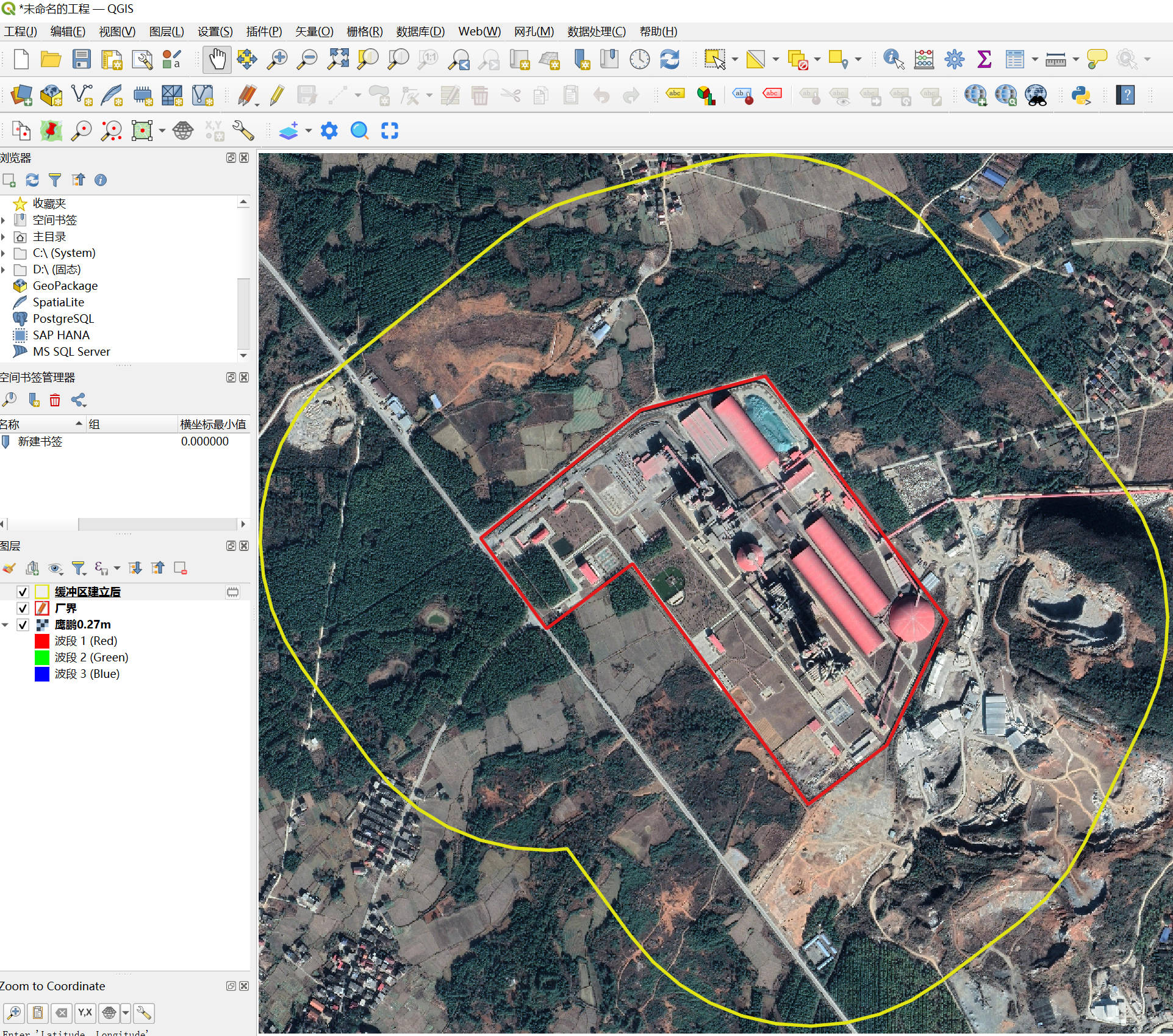Image resolution: width=1173 pixels, height=1036 pixels.
Task: Select the Identify Features tool
Action: coord(894,59)
